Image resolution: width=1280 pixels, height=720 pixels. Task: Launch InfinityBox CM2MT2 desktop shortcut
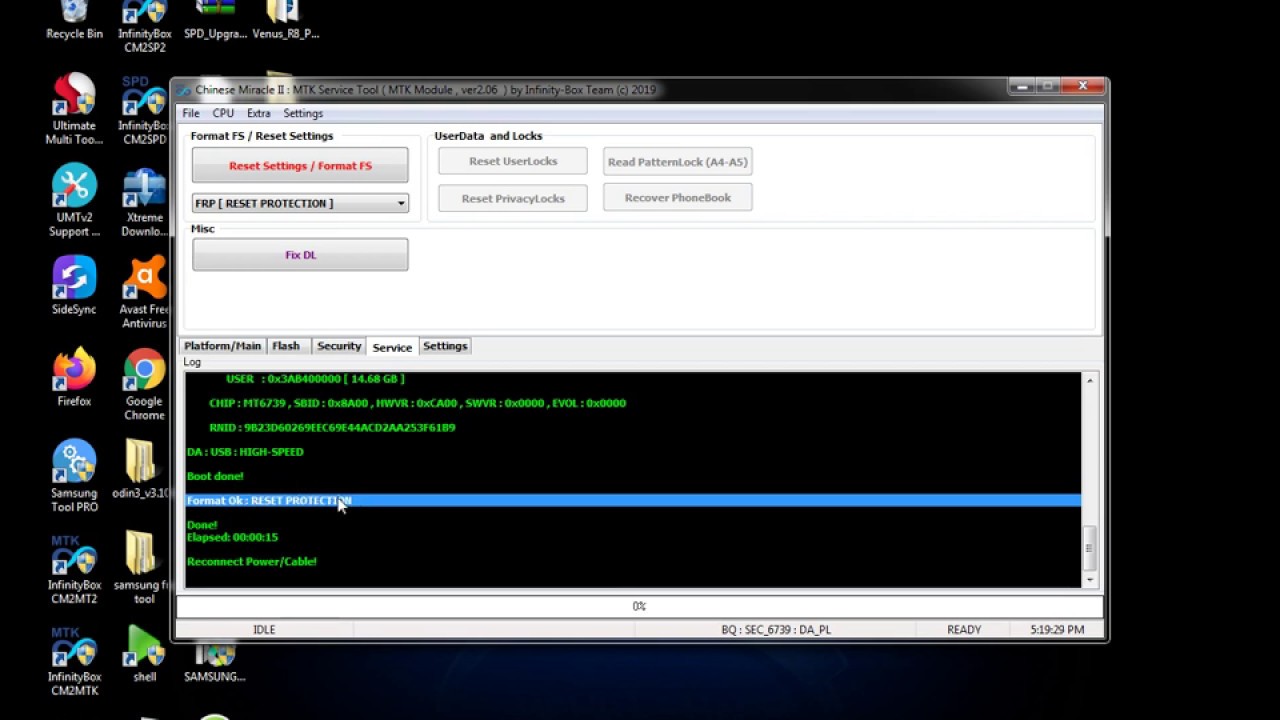click(x=74, y=569)
